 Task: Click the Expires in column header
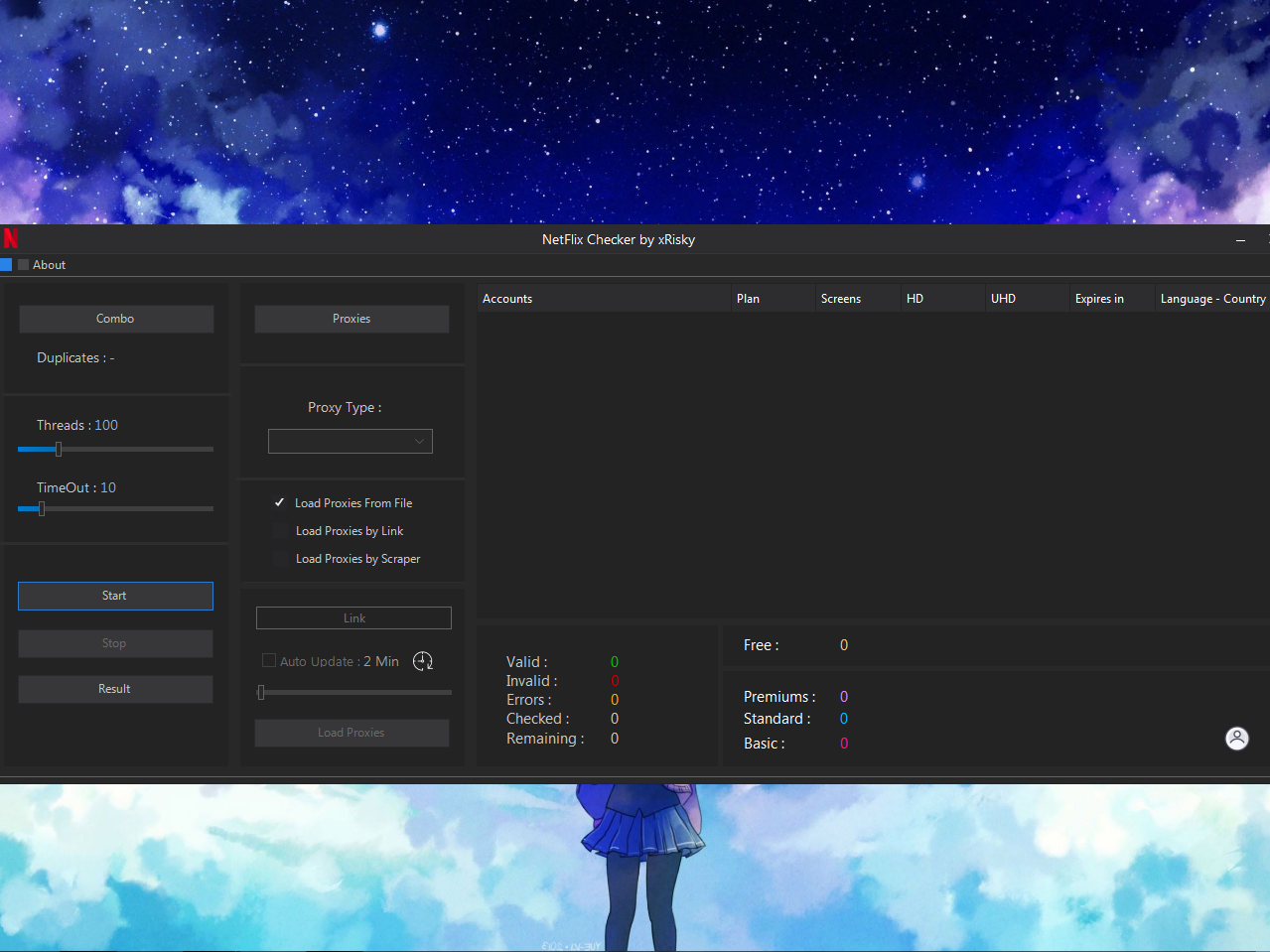pyautogui.click(x=1112, y=299)
